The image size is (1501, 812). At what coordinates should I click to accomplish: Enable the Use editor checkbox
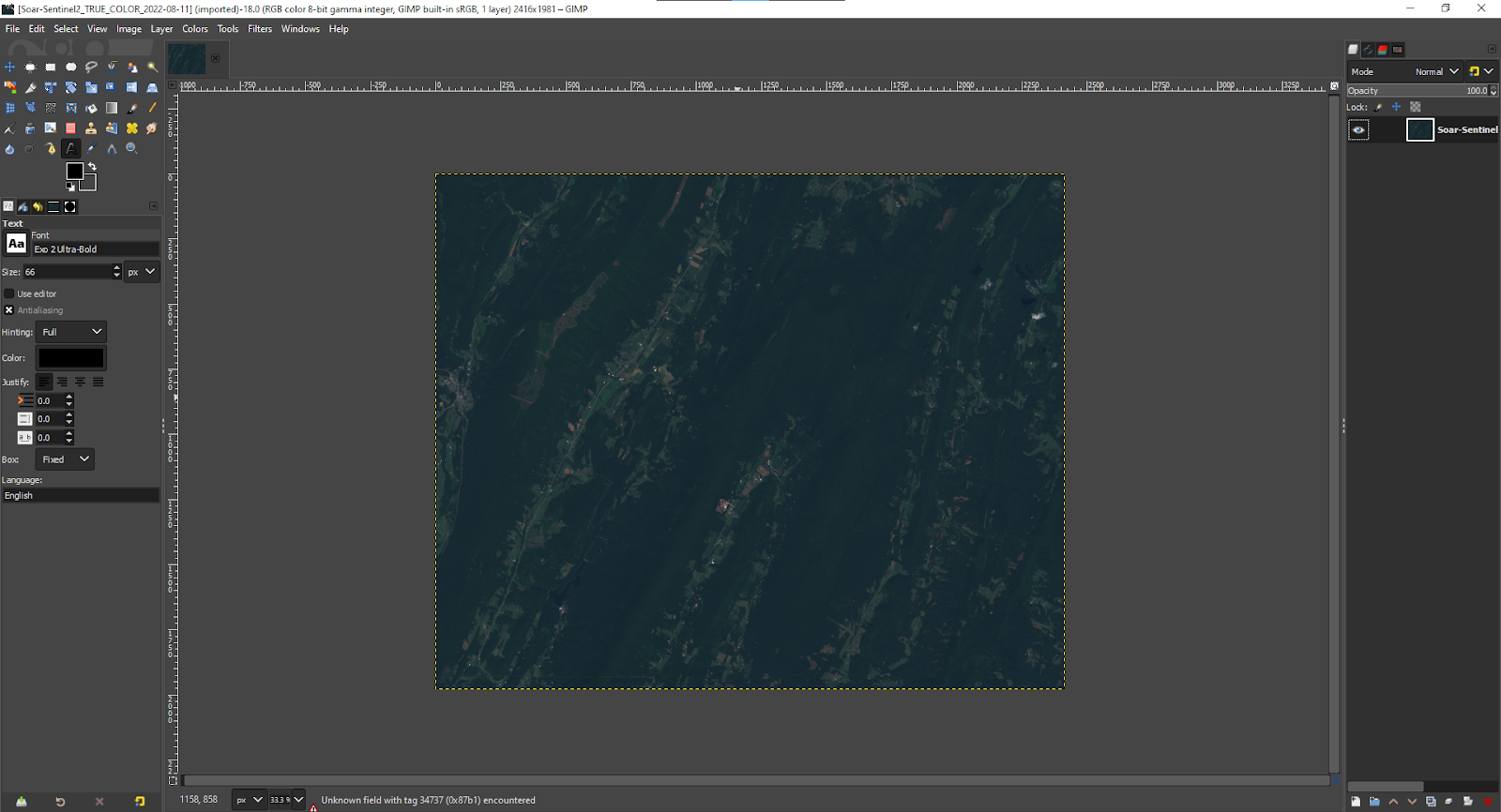pos(9,293)
